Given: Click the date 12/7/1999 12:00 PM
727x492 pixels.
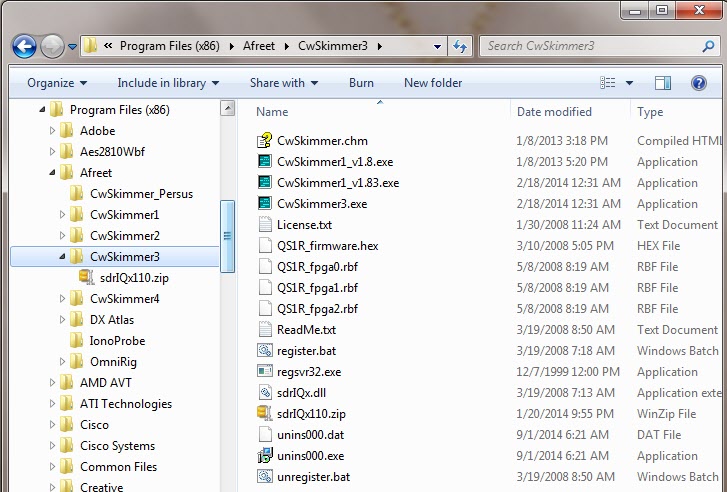Looking at the screenshot, I should point(568,372).
